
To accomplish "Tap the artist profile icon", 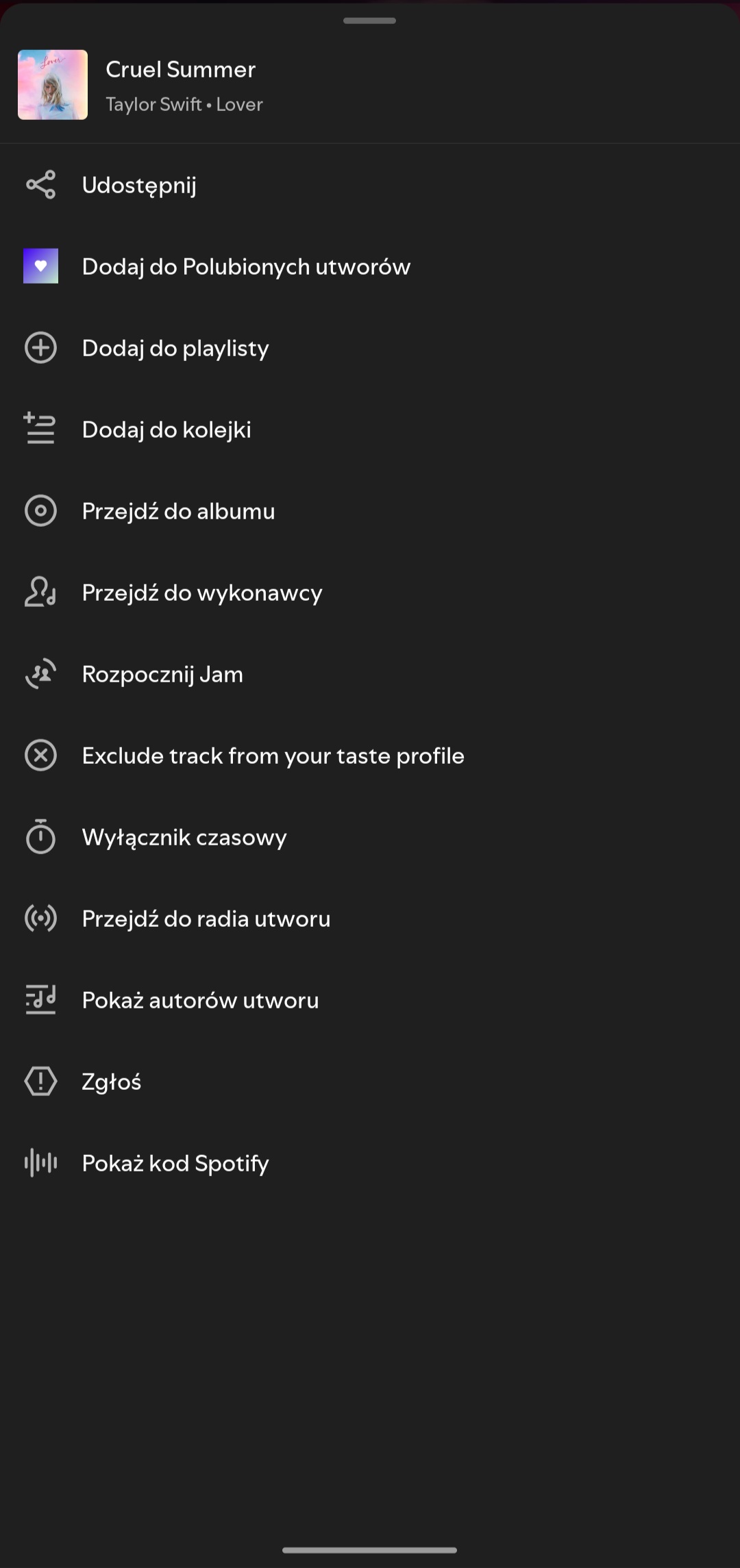I will 40,593.
